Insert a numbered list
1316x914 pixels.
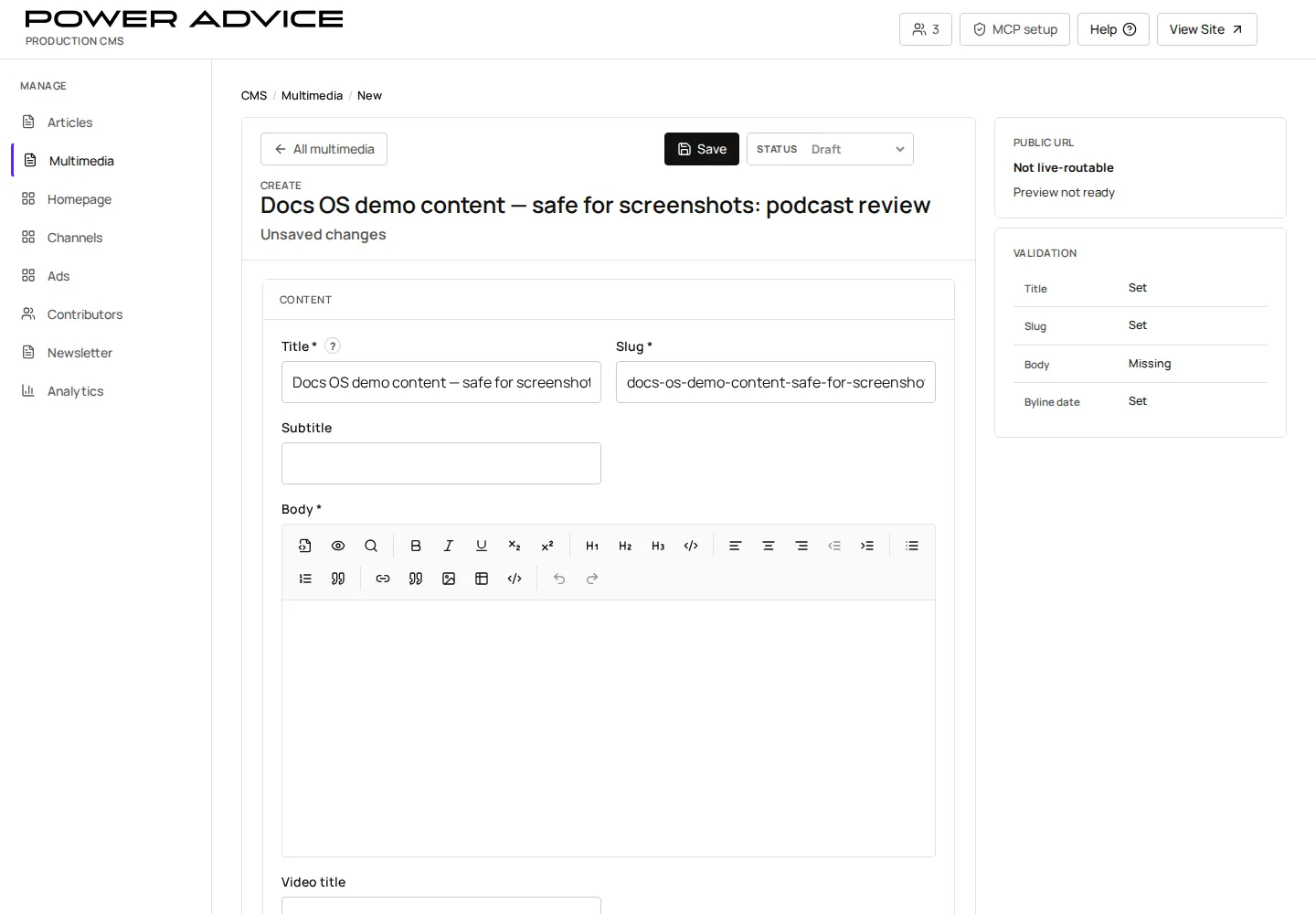[x=305, y=579]
